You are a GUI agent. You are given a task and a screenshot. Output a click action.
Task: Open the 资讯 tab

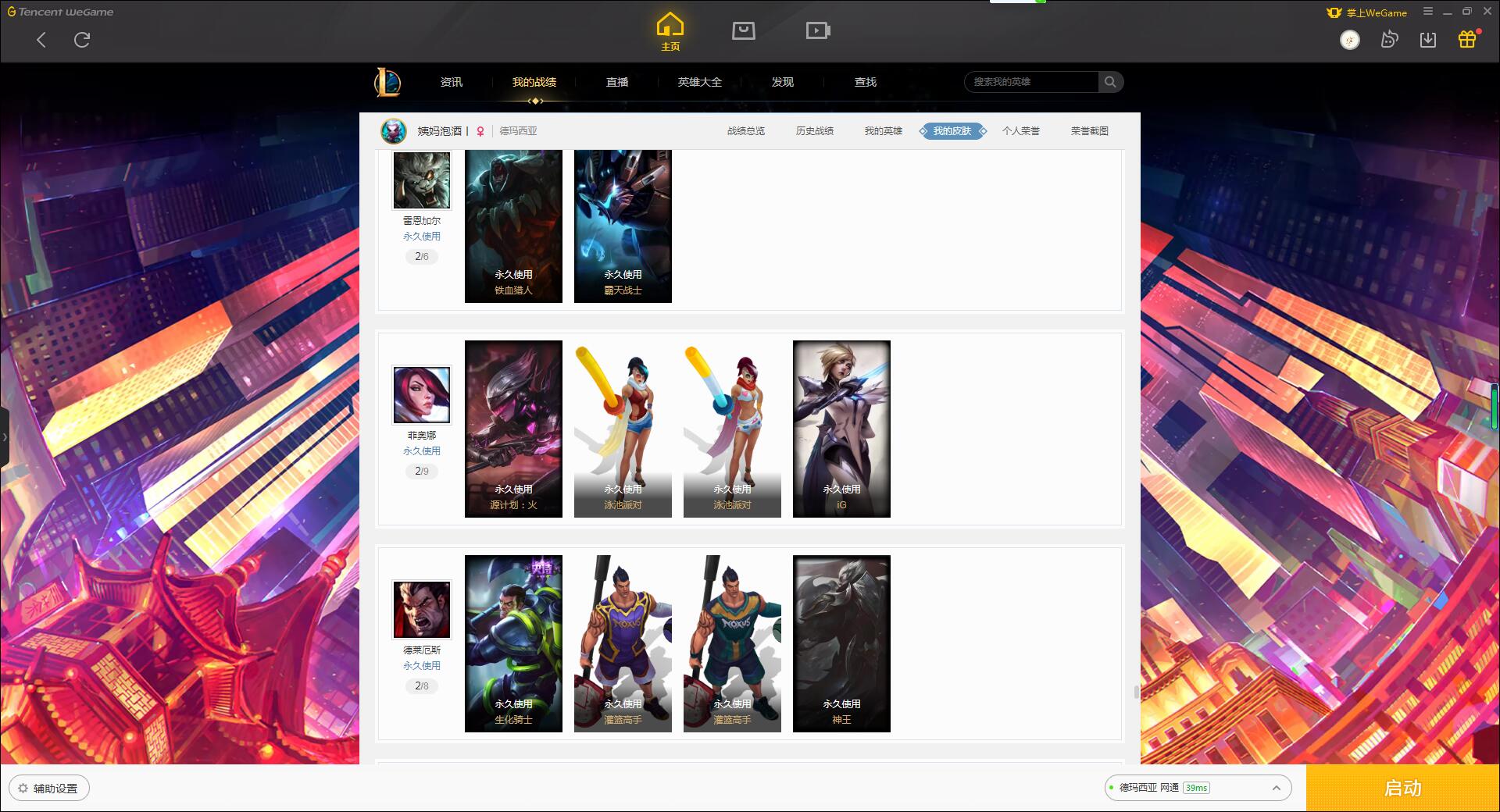[452, 82]
